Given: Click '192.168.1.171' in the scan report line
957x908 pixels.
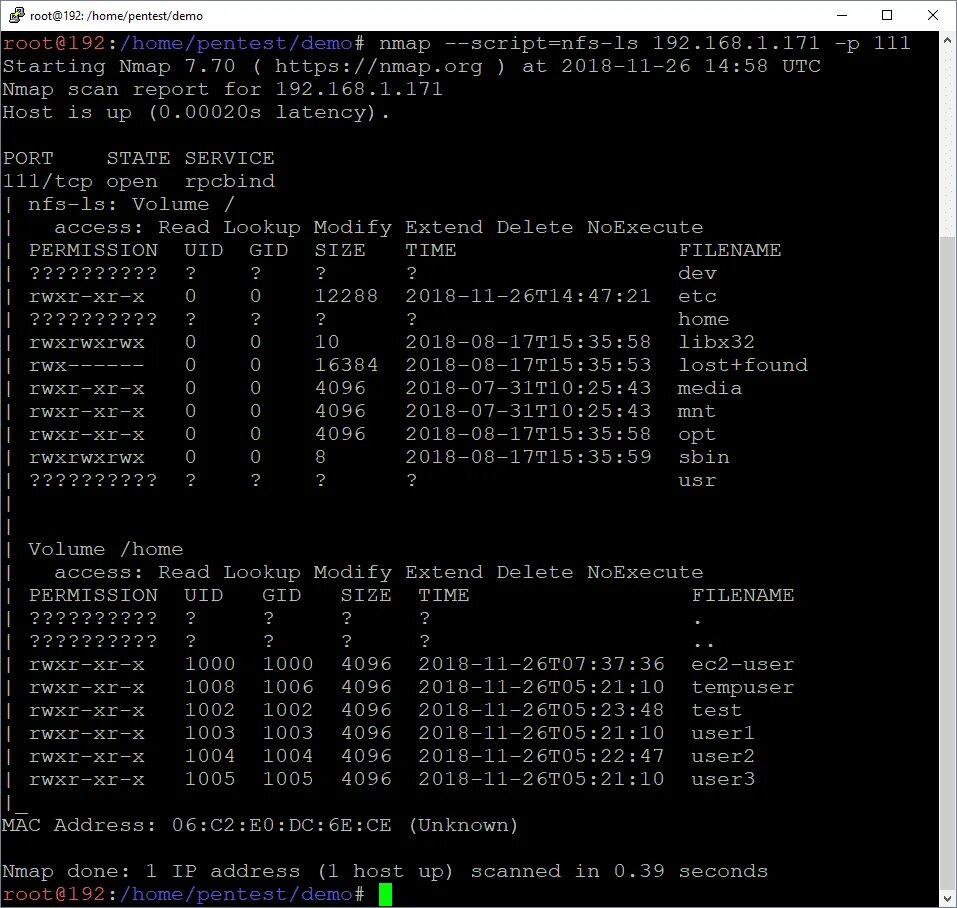Looking at the screenshot, I should 359,89.
